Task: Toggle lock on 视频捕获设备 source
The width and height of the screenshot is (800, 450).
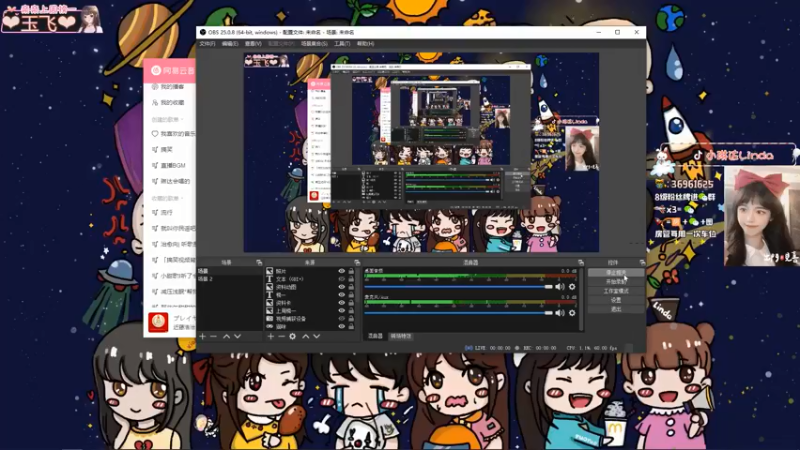Action: coord(351,318)
